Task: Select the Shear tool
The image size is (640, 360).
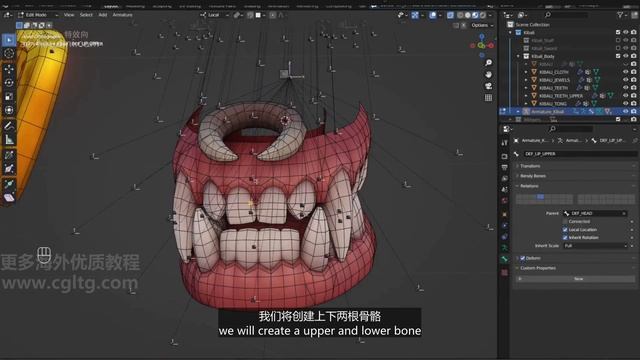Action: (9, 198)
